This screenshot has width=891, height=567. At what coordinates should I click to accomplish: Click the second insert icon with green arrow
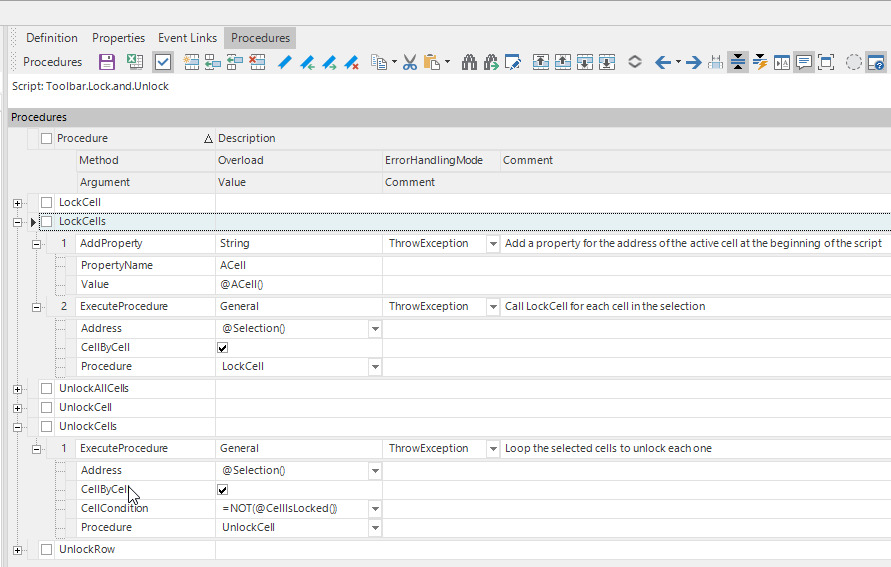(x=235, y=62)
